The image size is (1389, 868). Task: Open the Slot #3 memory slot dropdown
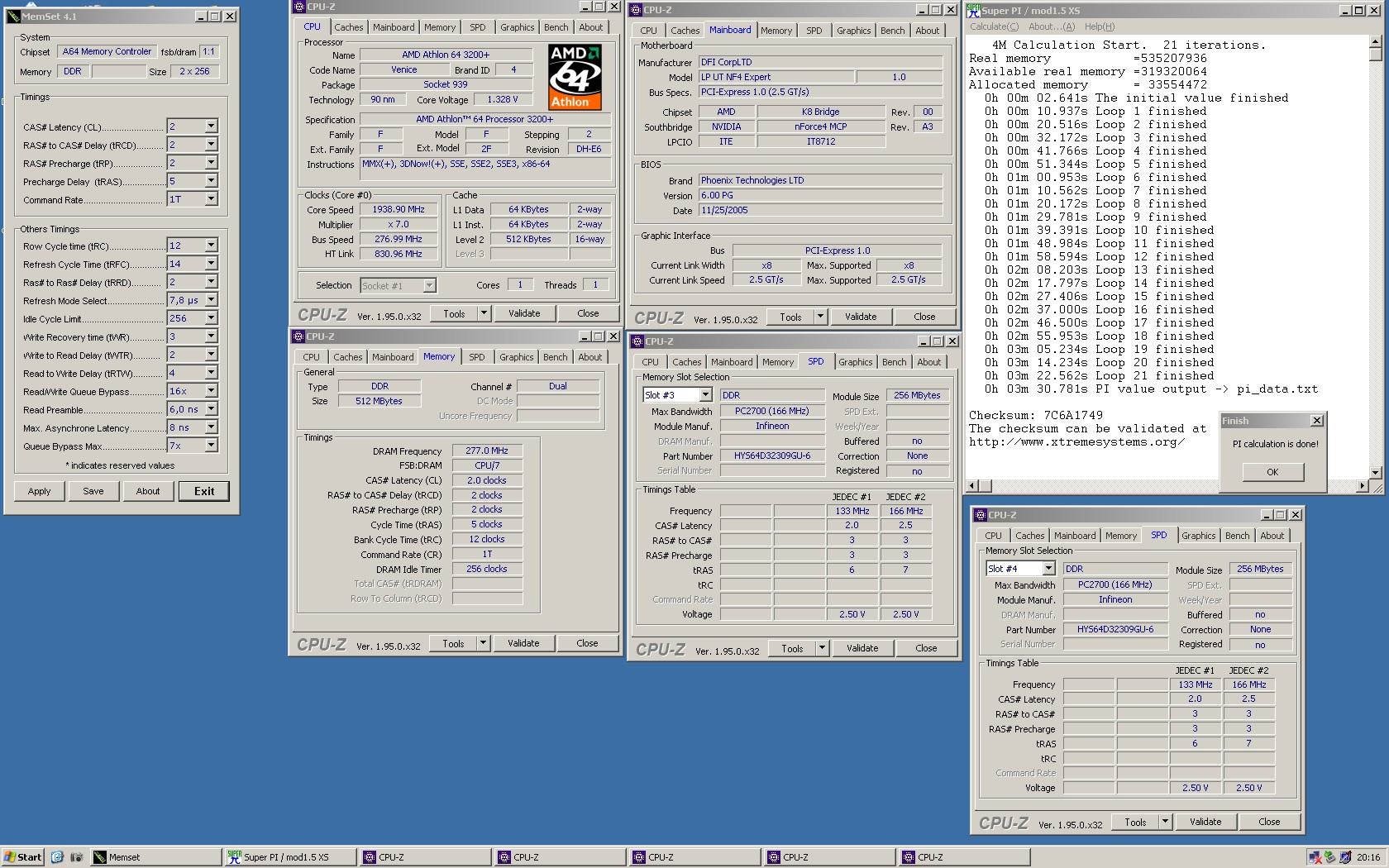(x=705, y=395)
